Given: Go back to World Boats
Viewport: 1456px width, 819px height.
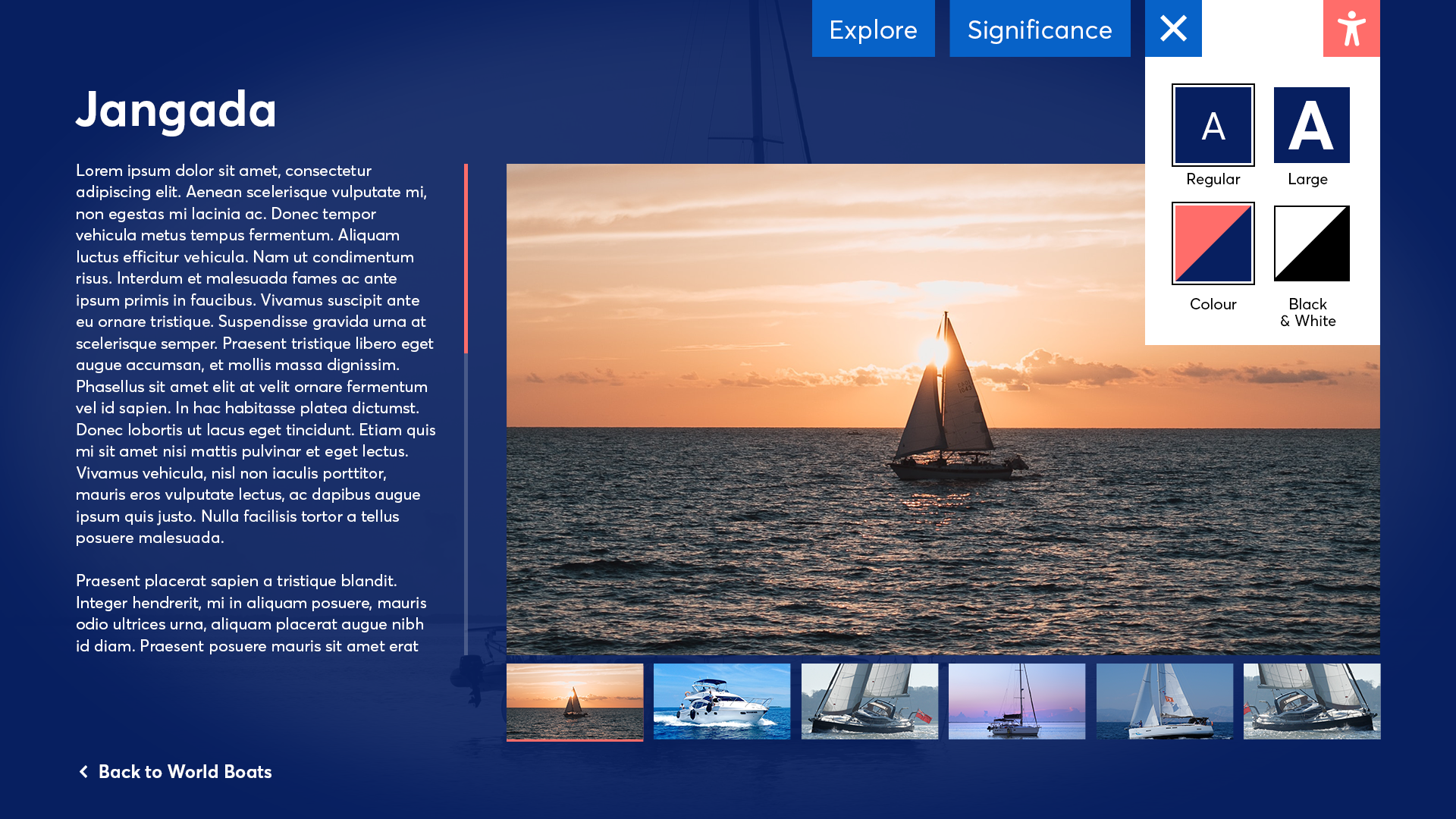Looking at the screenshot, I should pos(184,771).
